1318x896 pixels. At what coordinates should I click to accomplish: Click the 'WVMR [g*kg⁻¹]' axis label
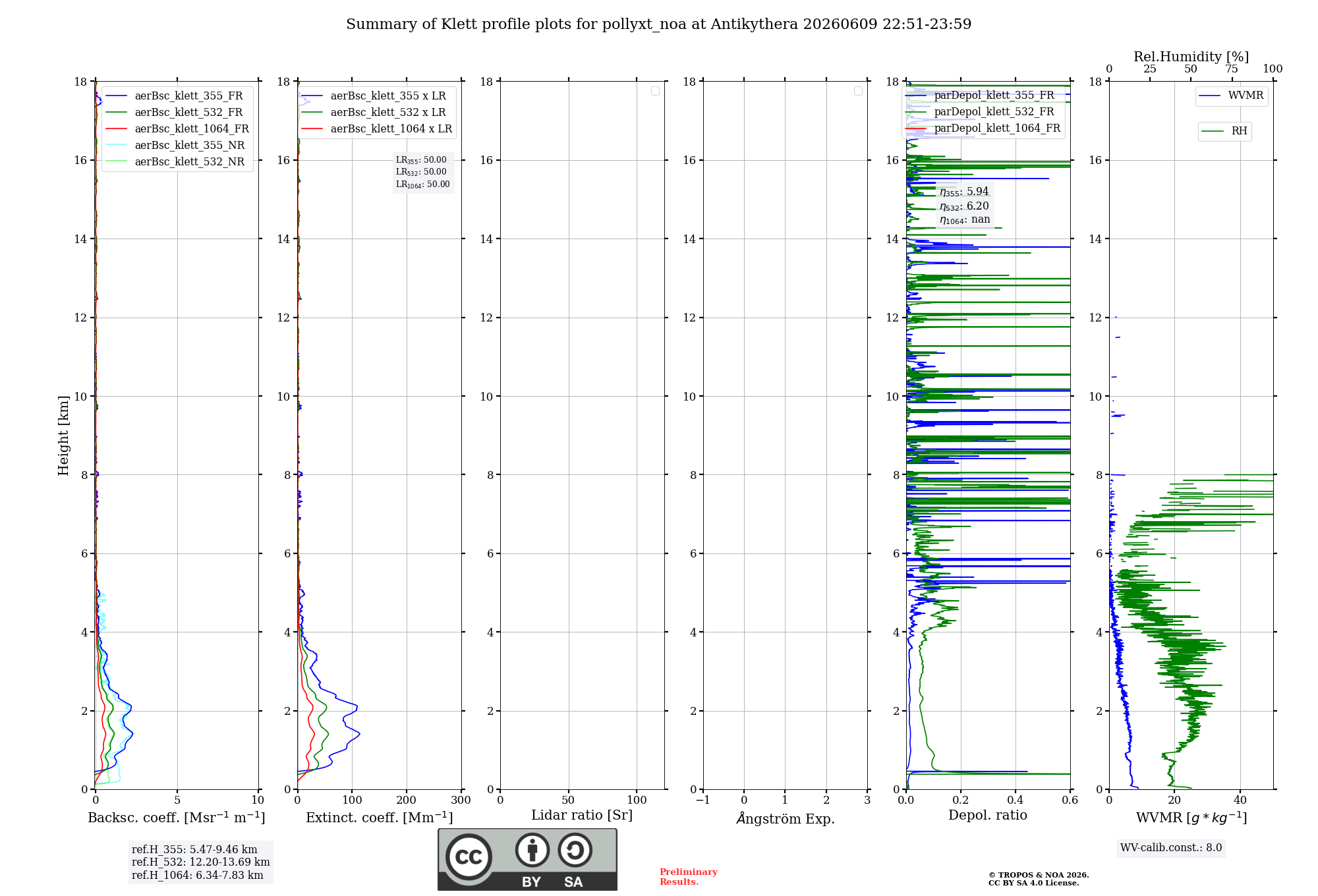click(1191, 818)
